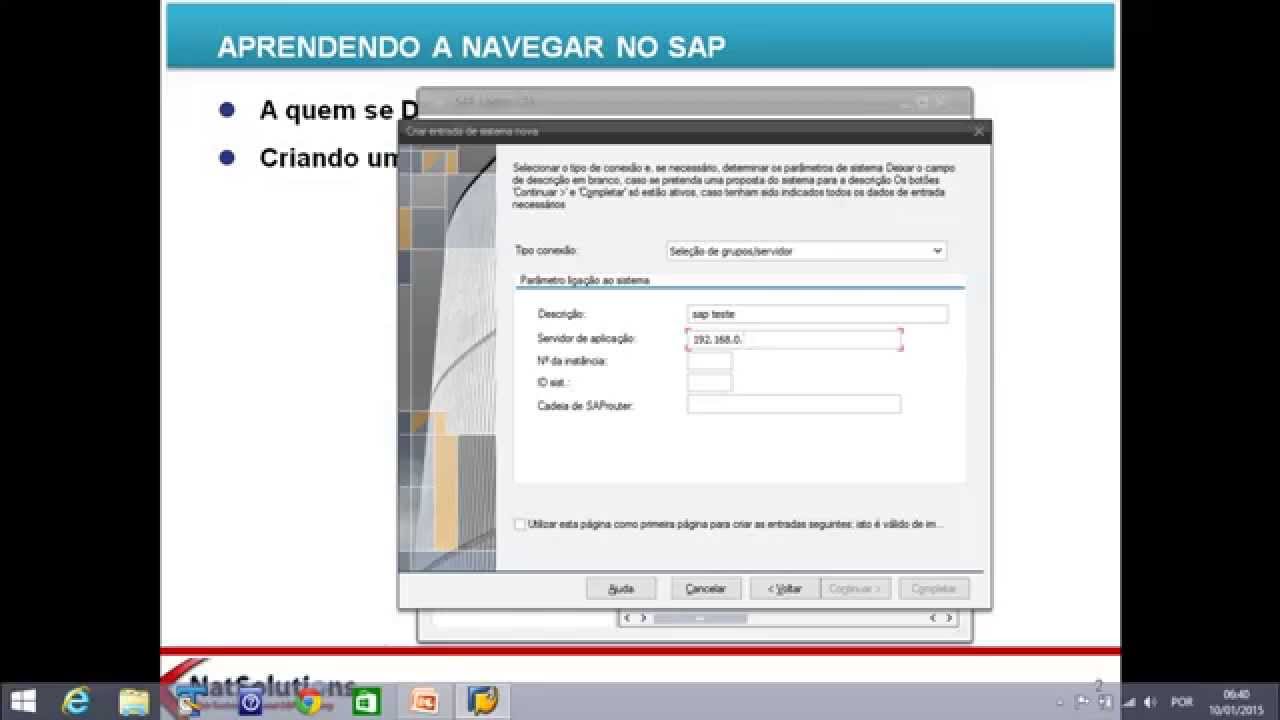
Task: Click the volume speaker tray icon
Action: 1150,702
